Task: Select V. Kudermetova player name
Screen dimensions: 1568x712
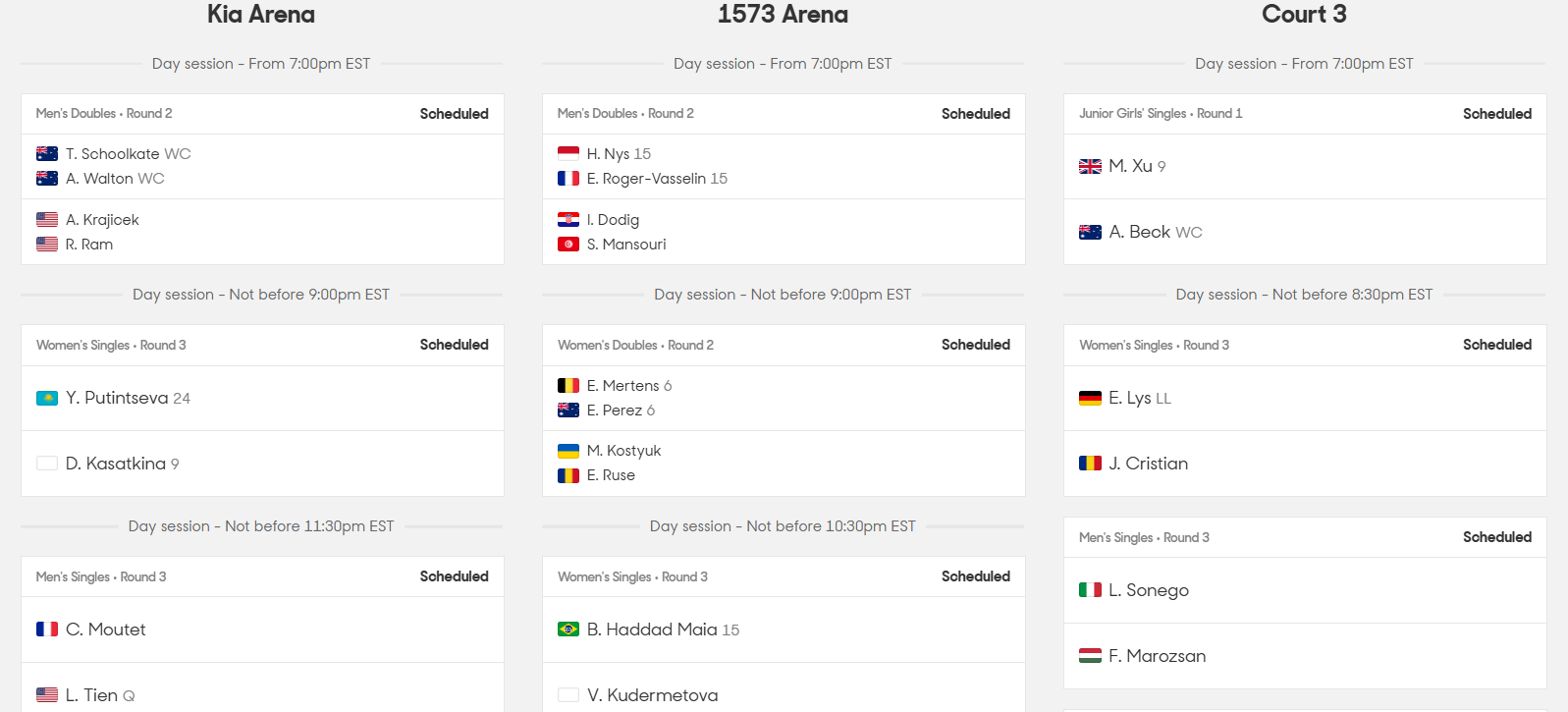Action: 653,695
